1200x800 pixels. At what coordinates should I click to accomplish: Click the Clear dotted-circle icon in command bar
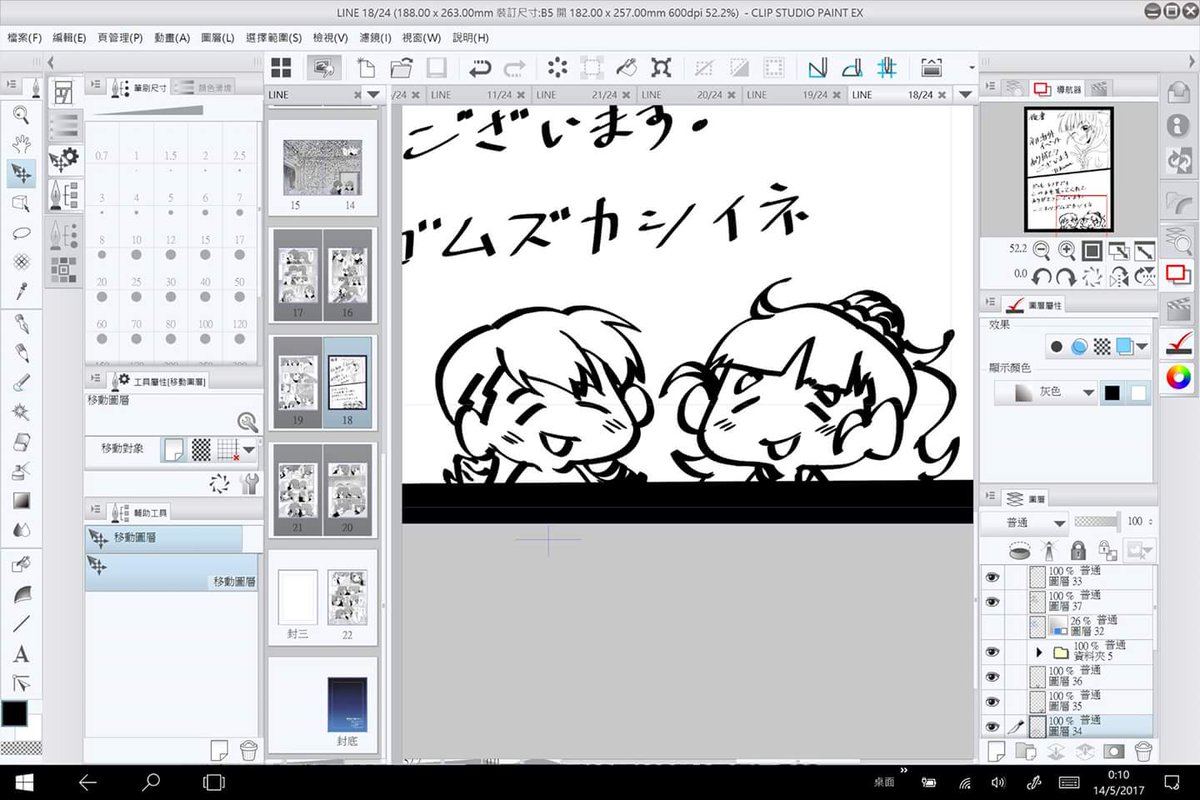[x=557, y=68]
